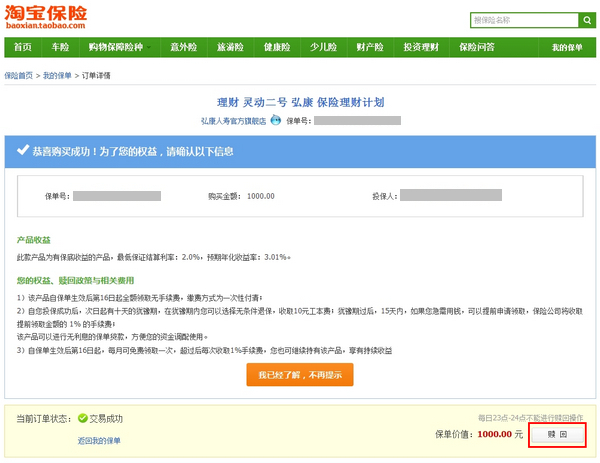Open the 健康险 section
This screenshot has width=600, height=463.
click(x=277, y=47)
